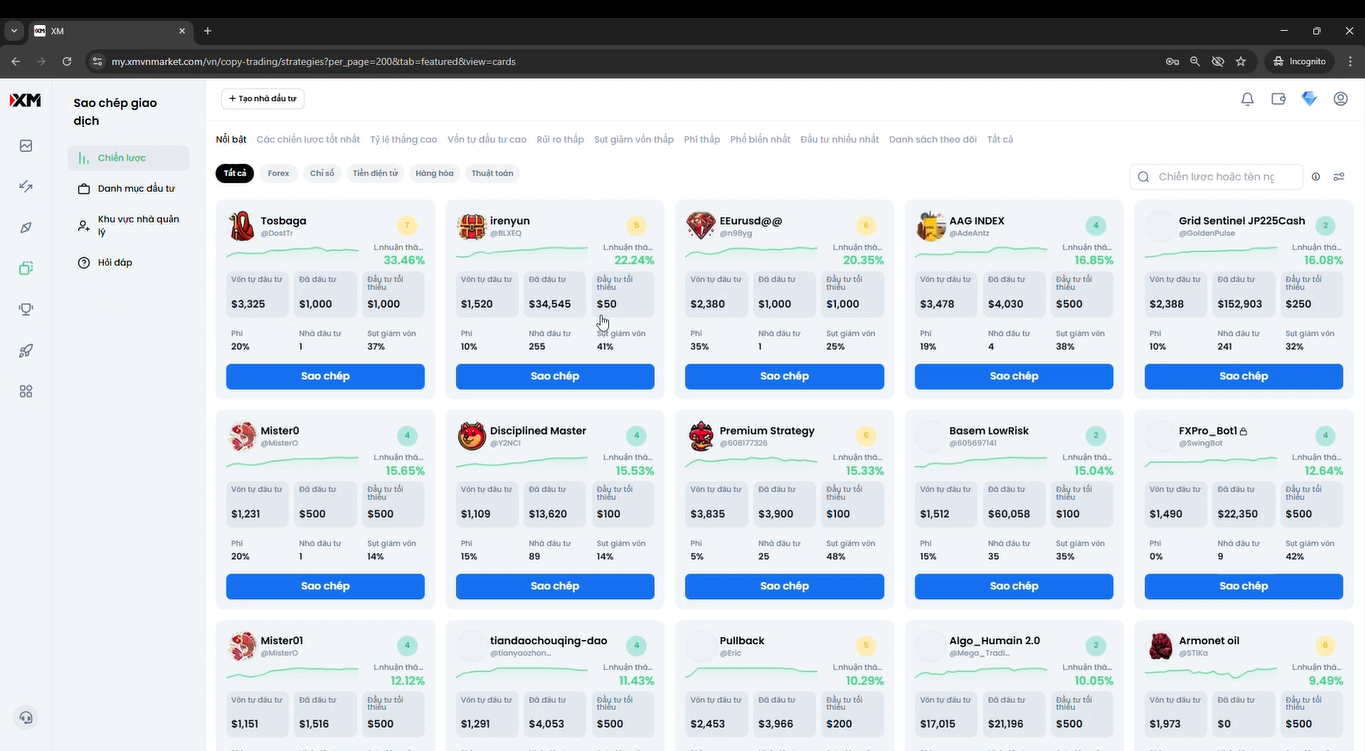Switch to Phổ biến nhất tab
Viewport: 1365px width, 751px height.
tap(760, 139)
